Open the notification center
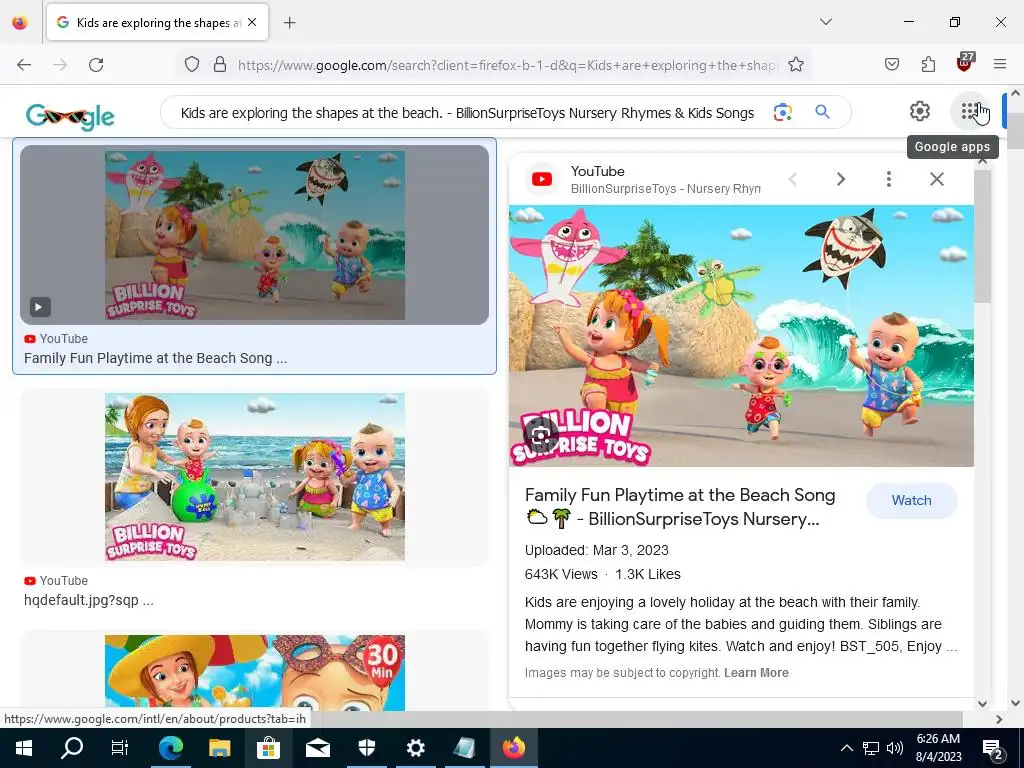Screen dimensions: 1024x768 point(993,749)
